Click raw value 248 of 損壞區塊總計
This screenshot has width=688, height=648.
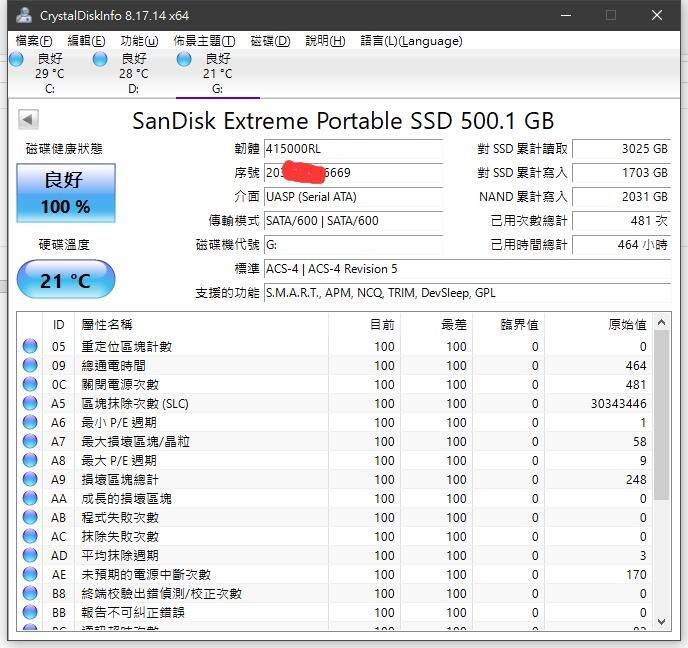tap(636, 480)
